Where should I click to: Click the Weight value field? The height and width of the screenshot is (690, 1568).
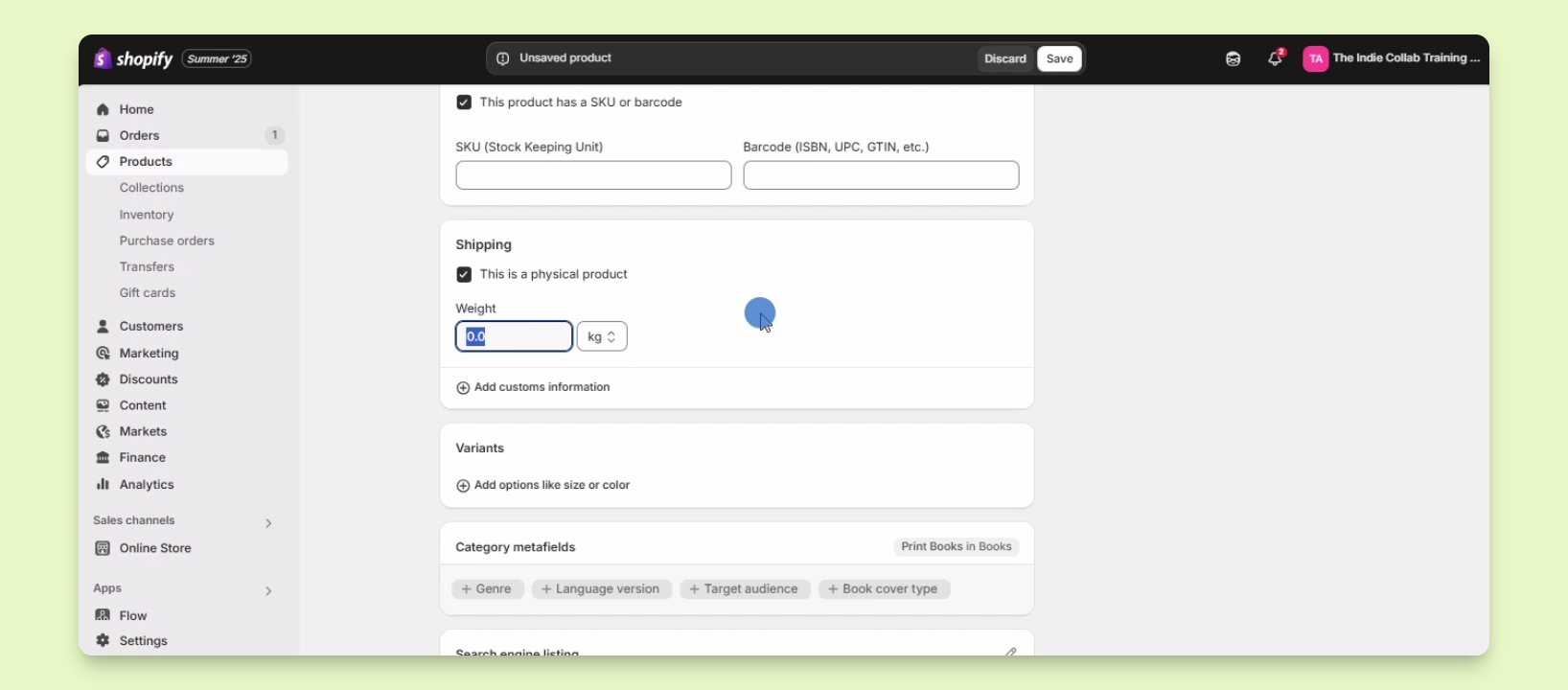point(514,336)
